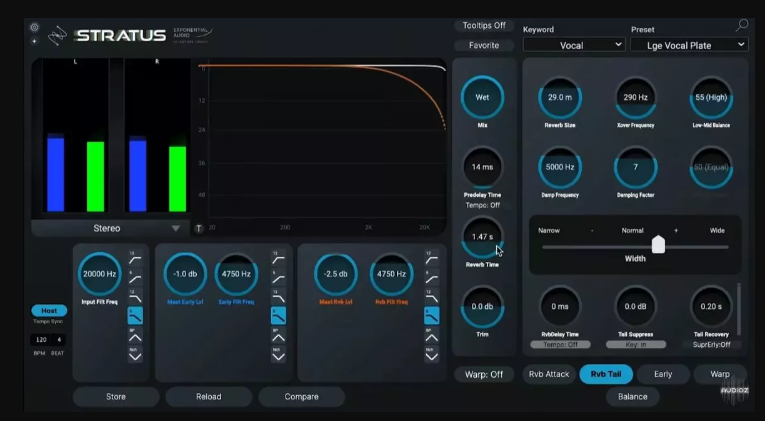This screenshot has width=765, height=421.
Task: Select the 6 dB high-pass early filter shape
Action: [x=279, y=278]
